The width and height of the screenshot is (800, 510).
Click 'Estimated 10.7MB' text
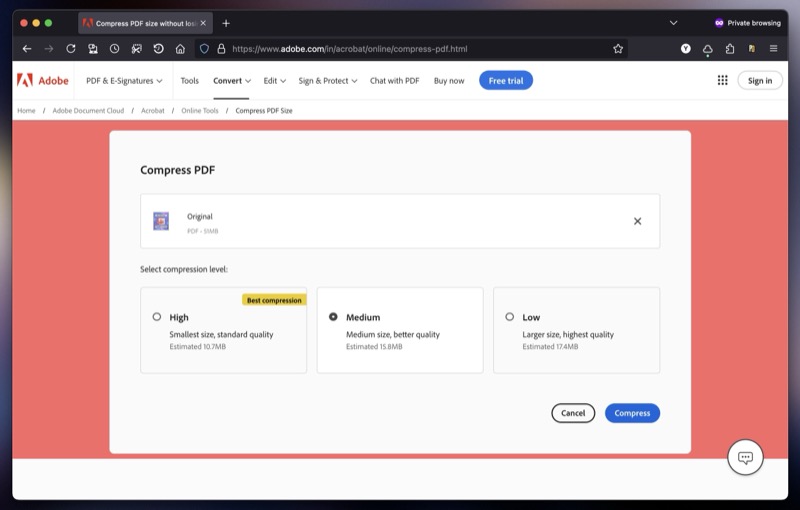click(197, 347)
